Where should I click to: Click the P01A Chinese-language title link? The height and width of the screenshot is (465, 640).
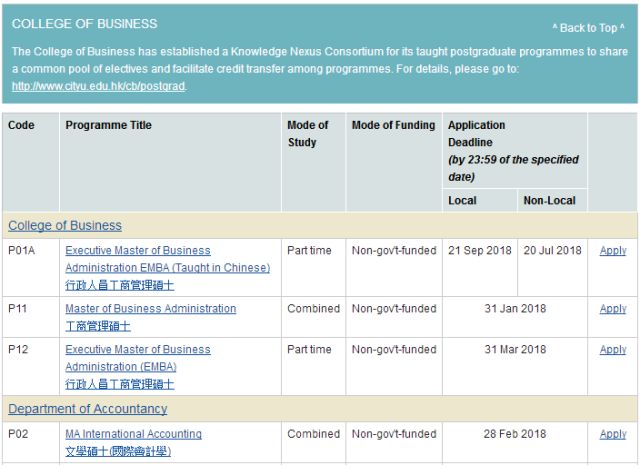(x=120, y=285)
